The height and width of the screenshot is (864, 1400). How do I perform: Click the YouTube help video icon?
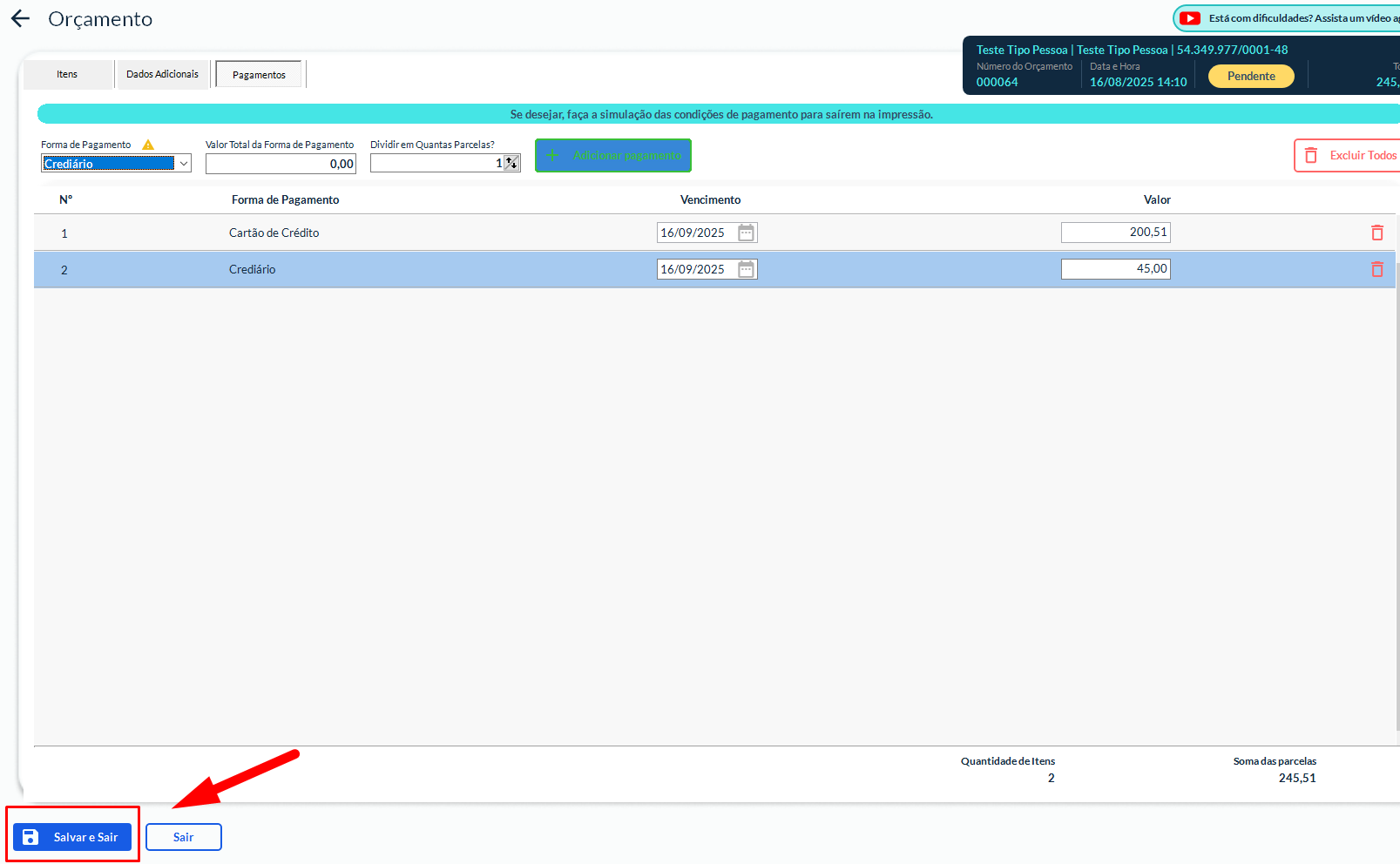[1190, 18]
